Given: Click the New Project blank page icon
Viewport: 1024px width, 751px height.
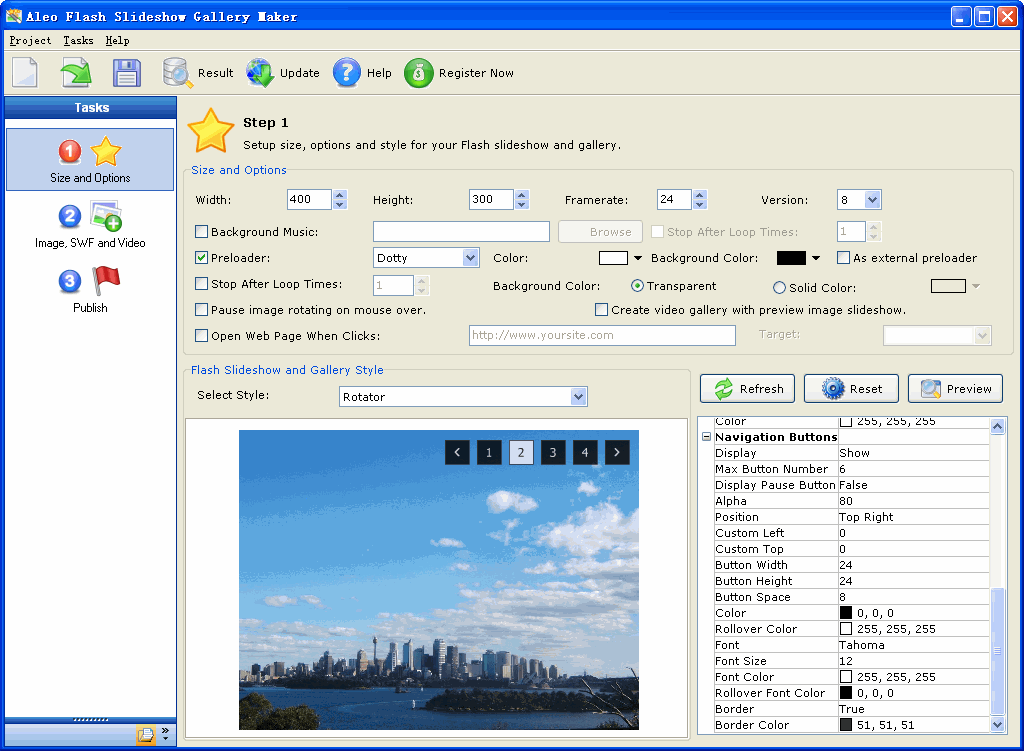Looking at the screenshot, I should coord(25,73).
